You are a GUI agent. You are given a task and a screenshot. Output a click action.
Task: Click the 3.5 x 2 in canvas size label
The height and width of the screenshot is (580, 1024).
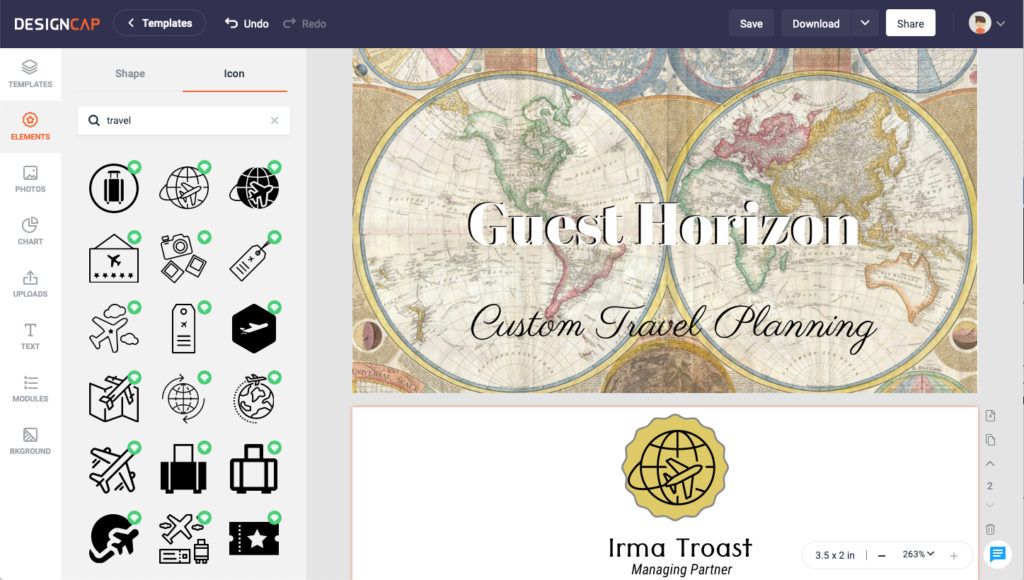tap(835, 555)
